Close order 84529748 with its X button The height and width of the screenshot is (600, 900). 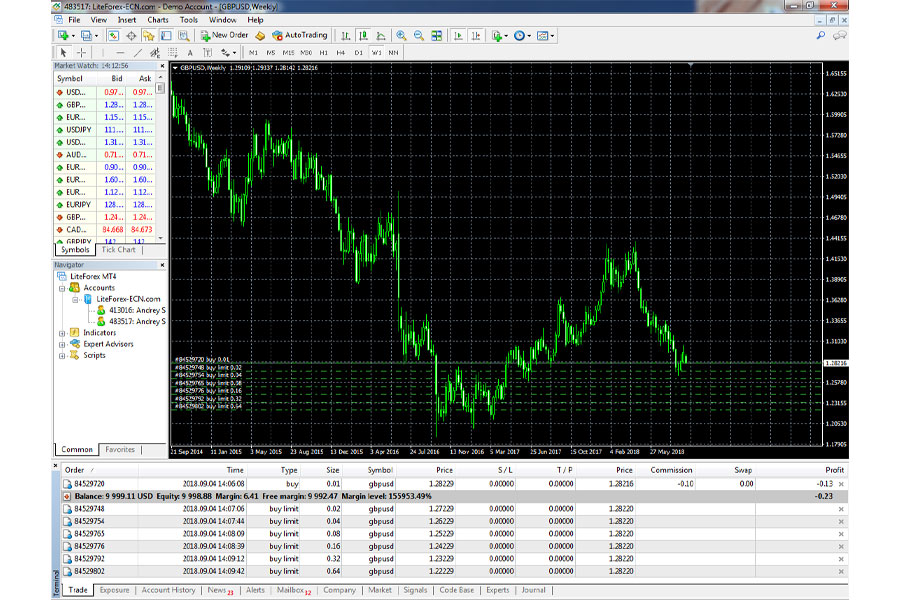point(841,509)
